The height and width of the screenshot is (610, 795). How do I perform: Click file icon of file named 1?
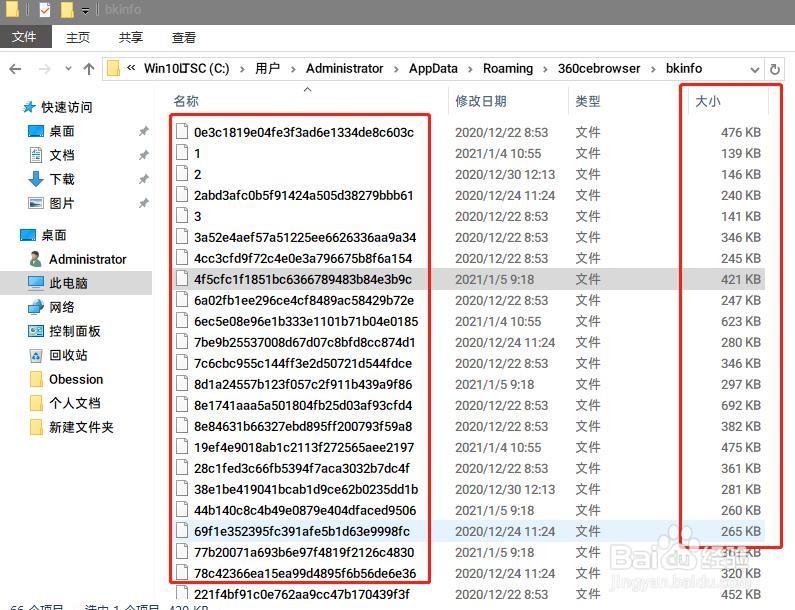click(x=182, y=153)
